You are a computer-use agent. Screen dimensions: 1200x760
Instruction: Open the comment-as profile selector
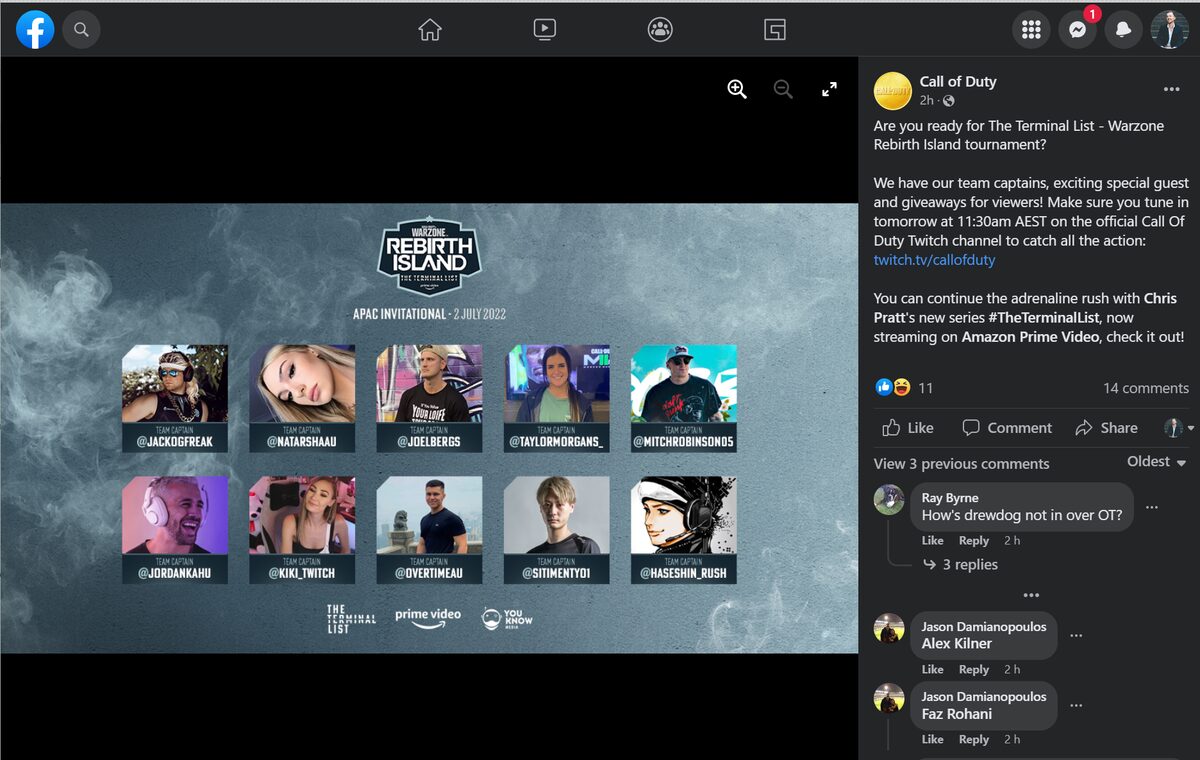(x=1179, y=428)
